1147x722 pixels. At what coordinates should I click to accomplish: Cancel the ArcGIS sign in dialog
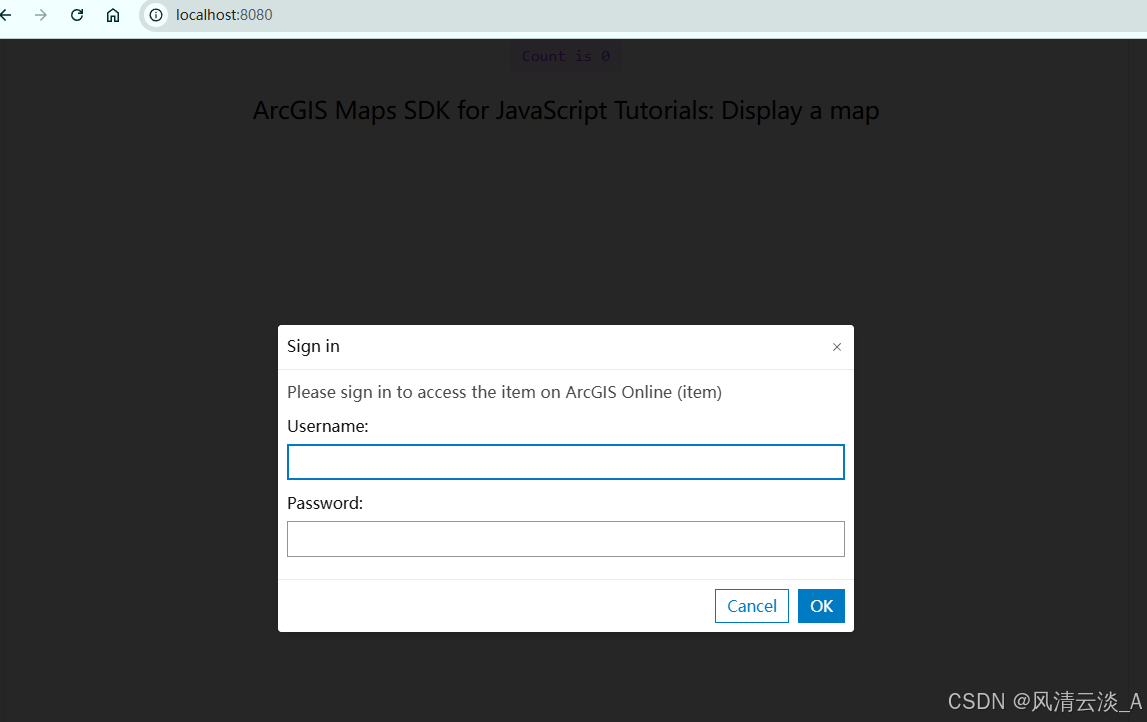(751, 606)
